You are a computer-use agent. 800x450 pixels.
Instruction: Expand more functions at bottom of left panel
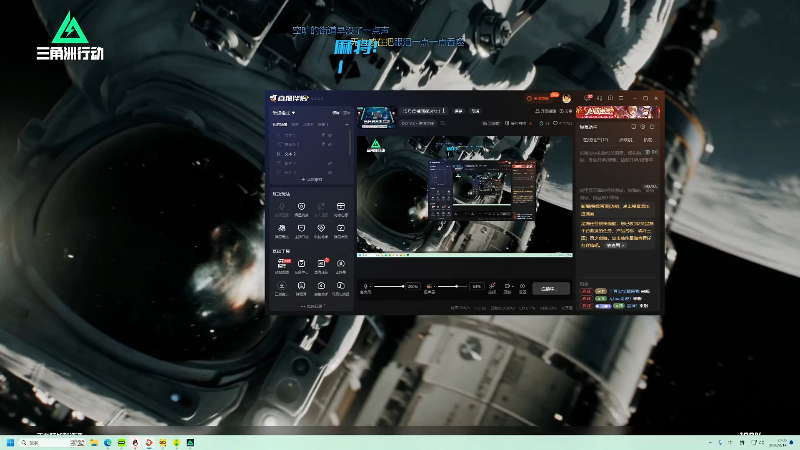pos(312,306)
